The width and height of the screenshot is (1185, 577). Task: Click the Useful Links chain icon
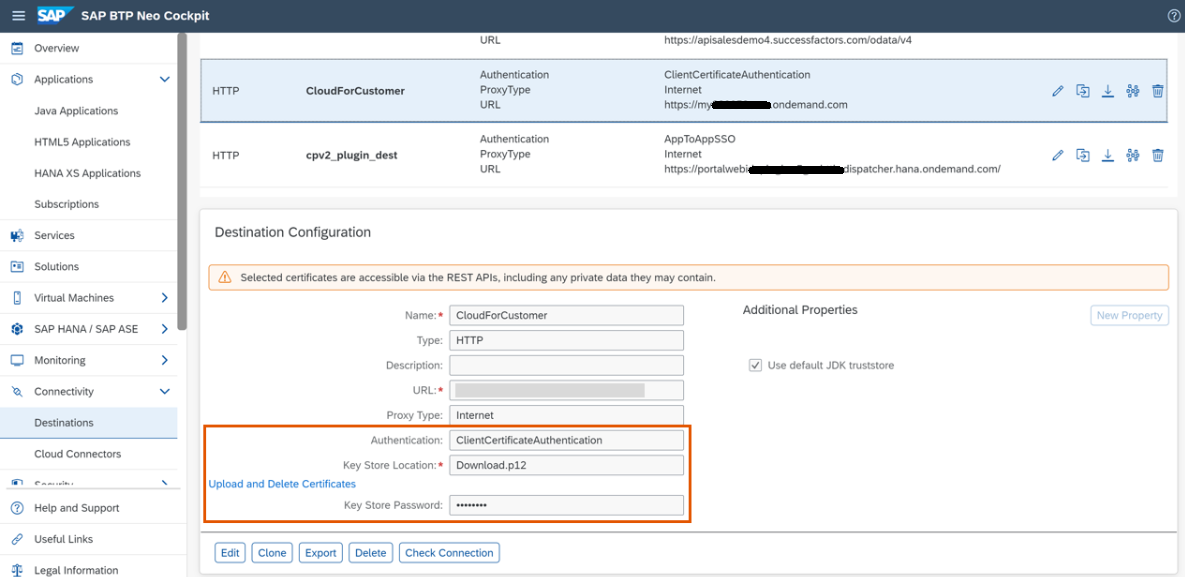click(17, 539)
